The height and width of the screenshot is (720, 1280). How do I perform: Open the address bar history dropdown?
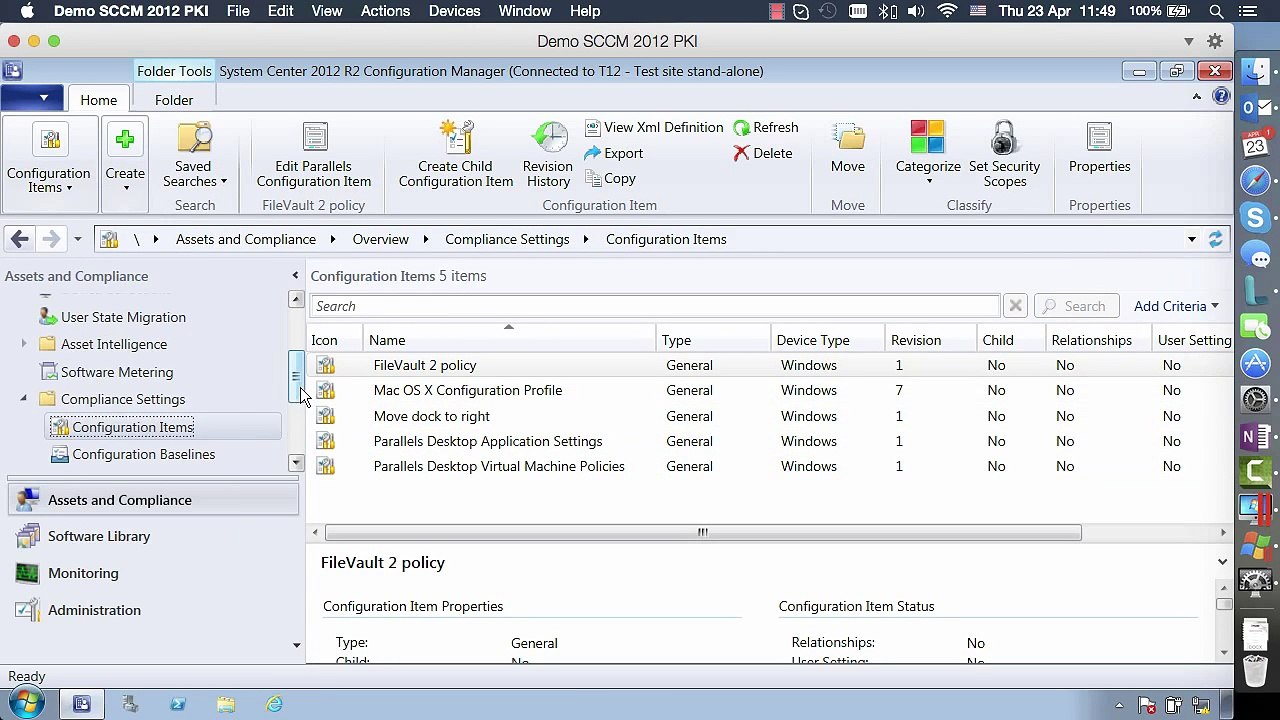tap(1192, 240)
